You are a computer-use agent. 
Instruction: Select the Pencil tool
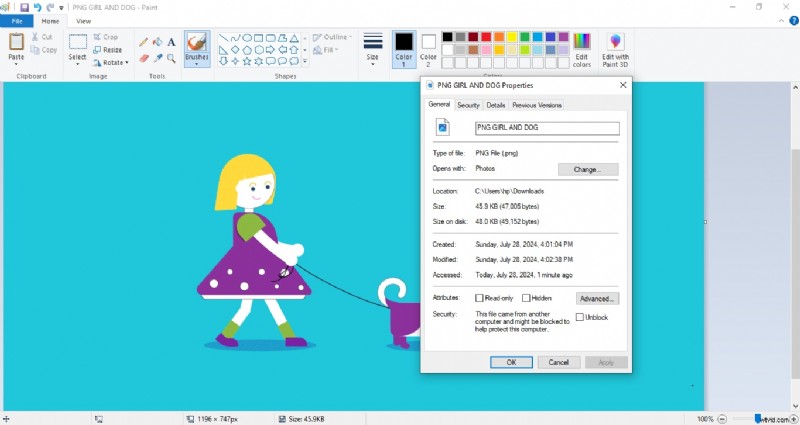144,42
